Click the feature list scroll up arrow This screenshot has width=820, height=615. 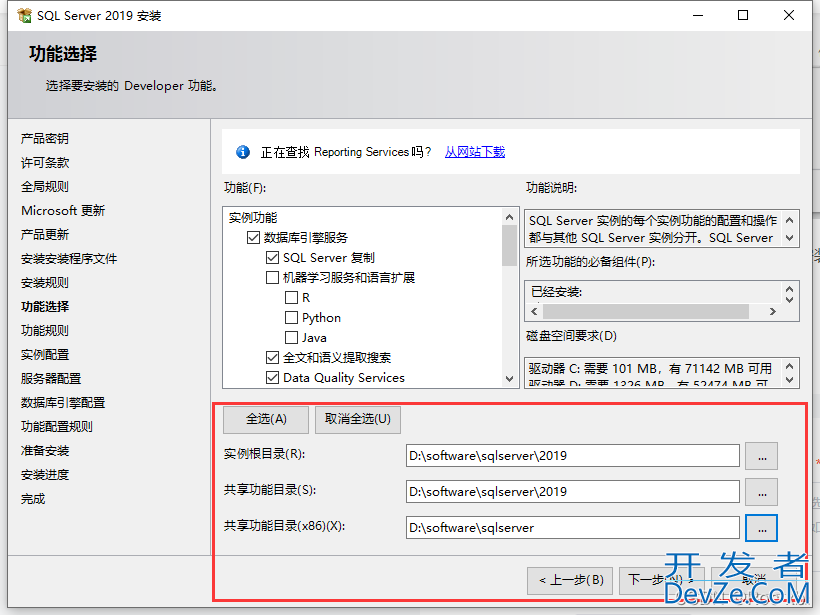[509, 217]
